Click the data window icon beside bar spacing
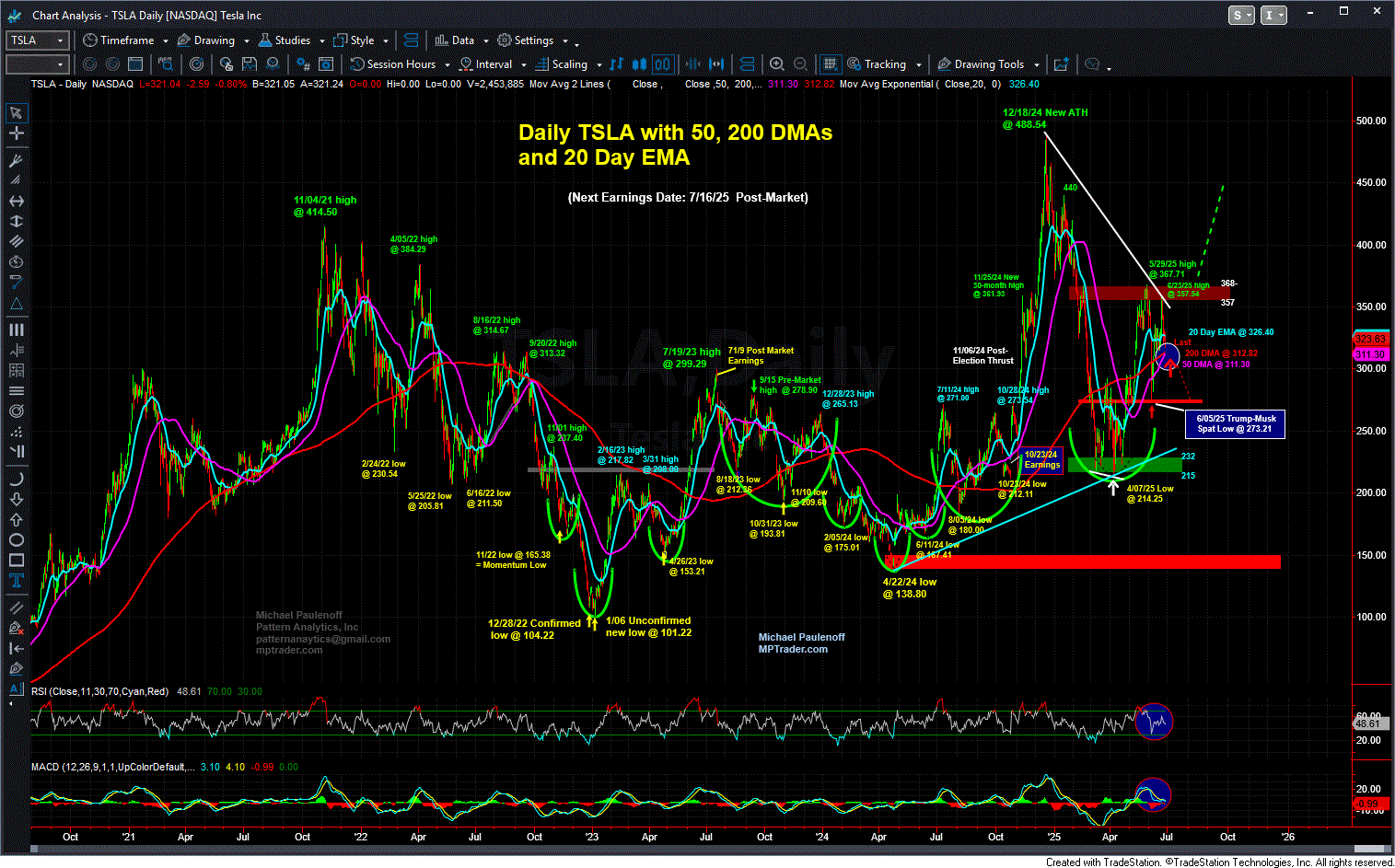The height and width of the screenshot is (868, 1395). click(x=747, y=64)
